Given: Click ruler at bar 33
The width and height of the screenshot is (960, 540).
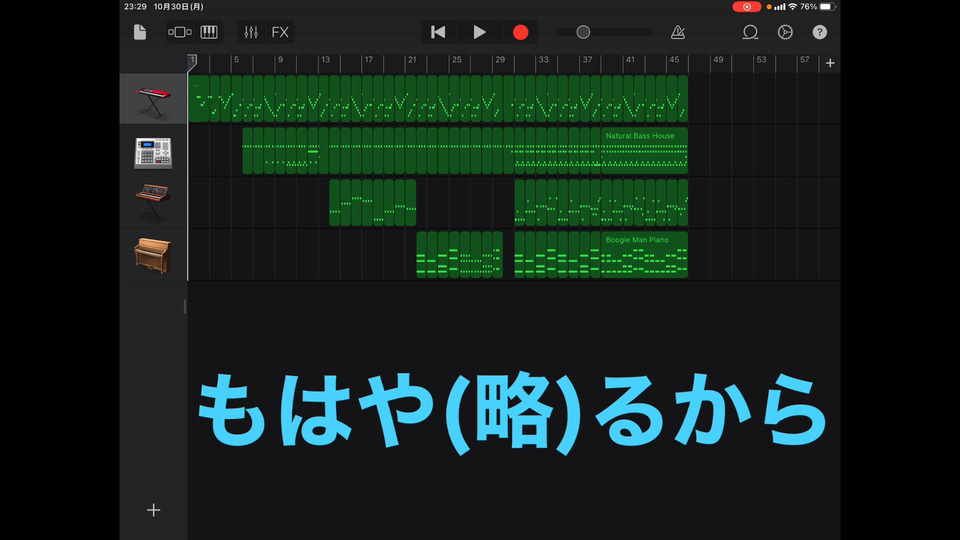Looking at the screenshot, I should click(x=543, y=60).
